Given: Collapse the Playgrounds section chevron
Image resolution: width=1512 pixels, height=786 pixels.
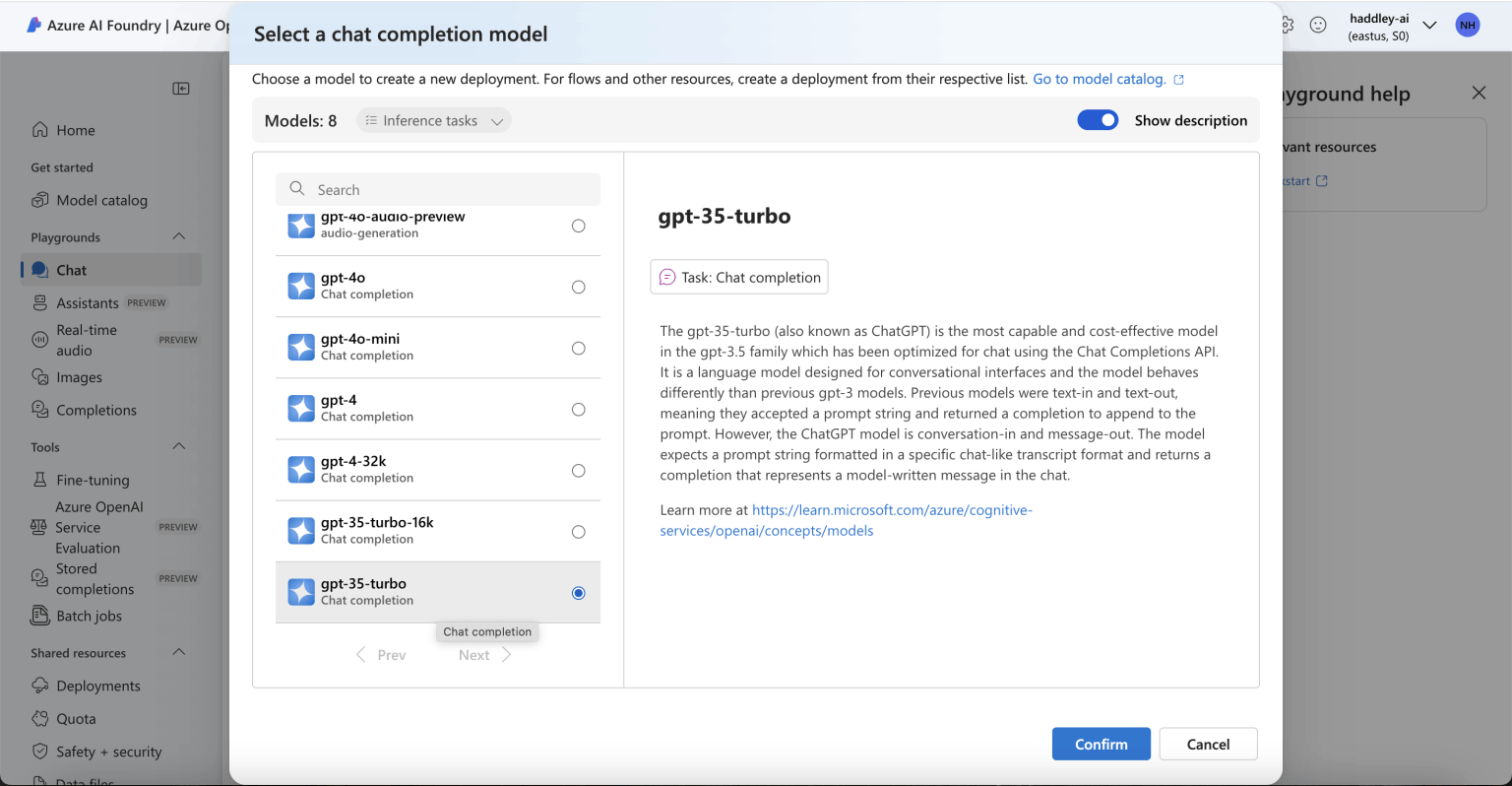Looking at the screenshot, I should point(179,236).
